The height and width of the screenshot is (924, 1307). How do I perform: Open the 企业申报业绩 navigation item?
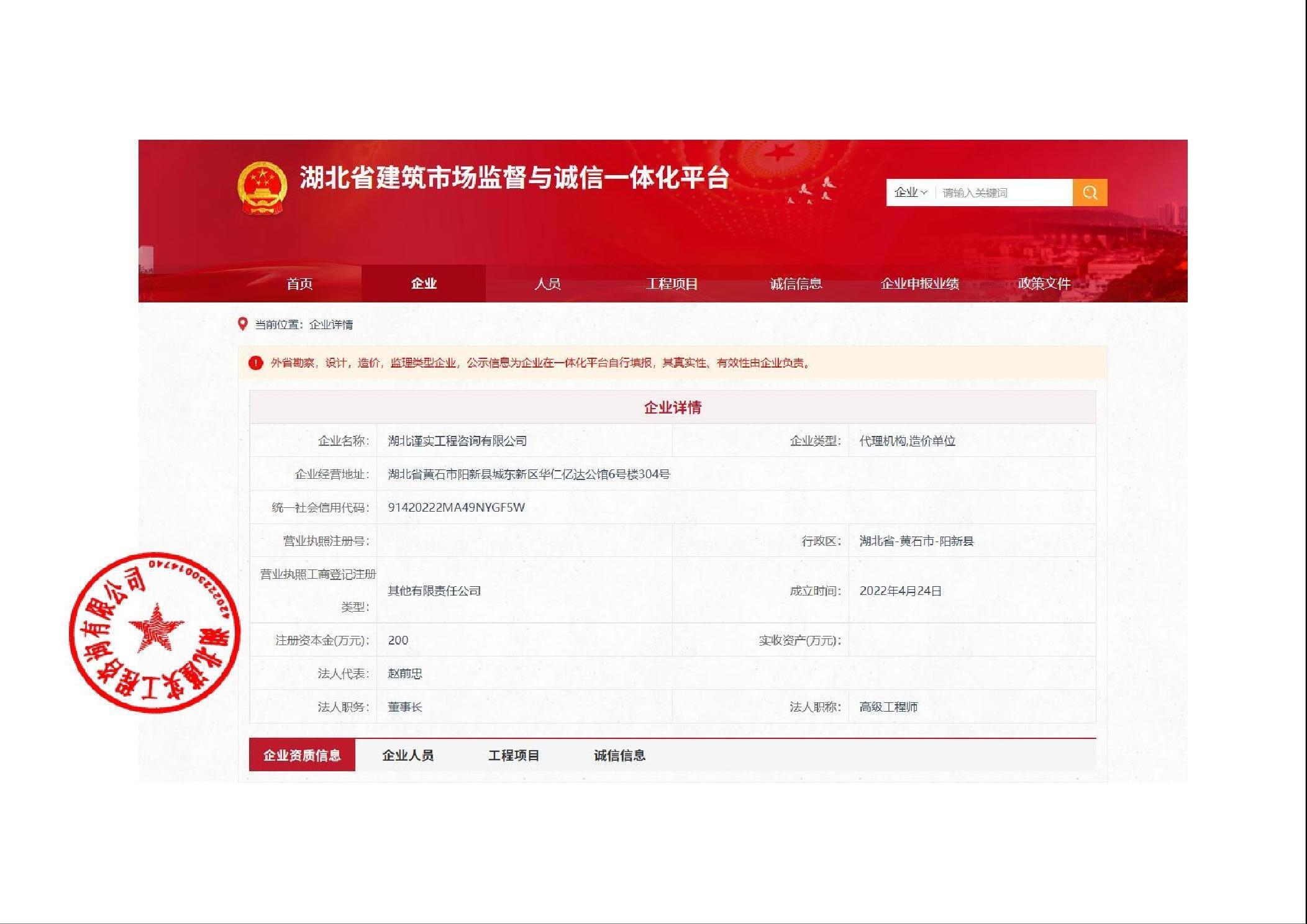920,284
